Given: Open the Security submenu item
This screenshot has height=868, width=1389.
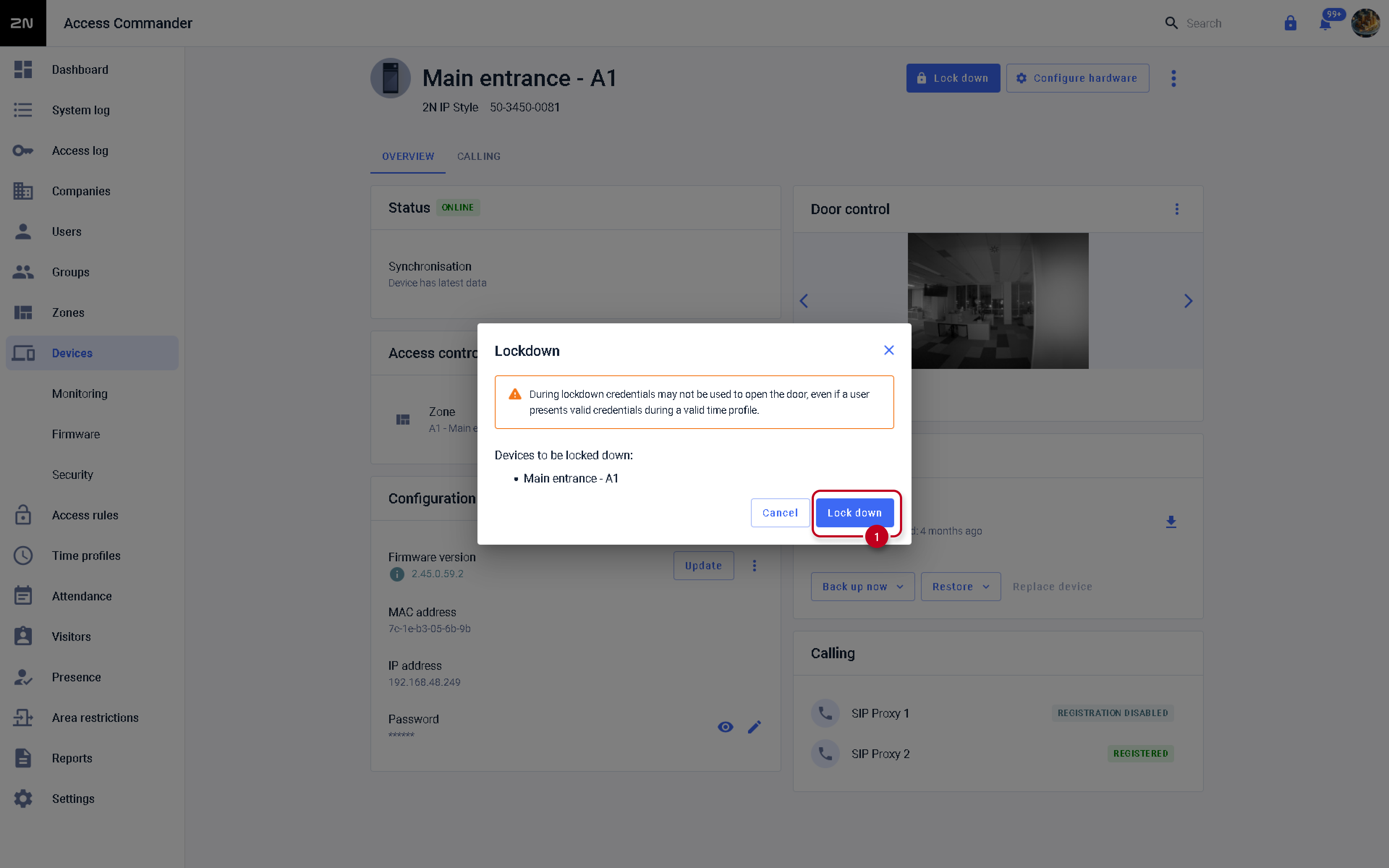Looking at the screenshot, I should click(x=72, y=474).
